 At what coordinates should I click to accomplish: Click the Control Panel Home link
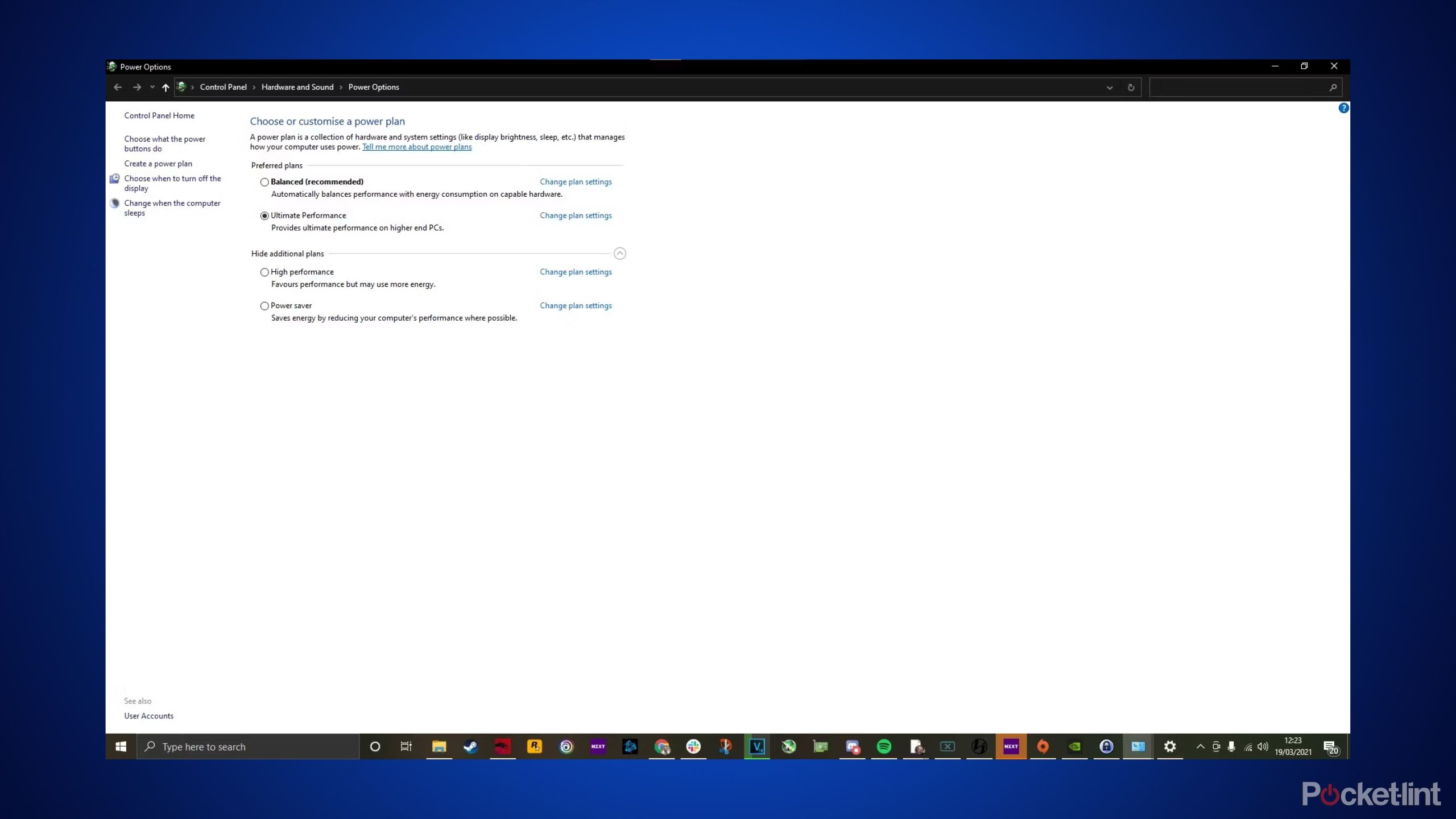[x=159, y=115]
